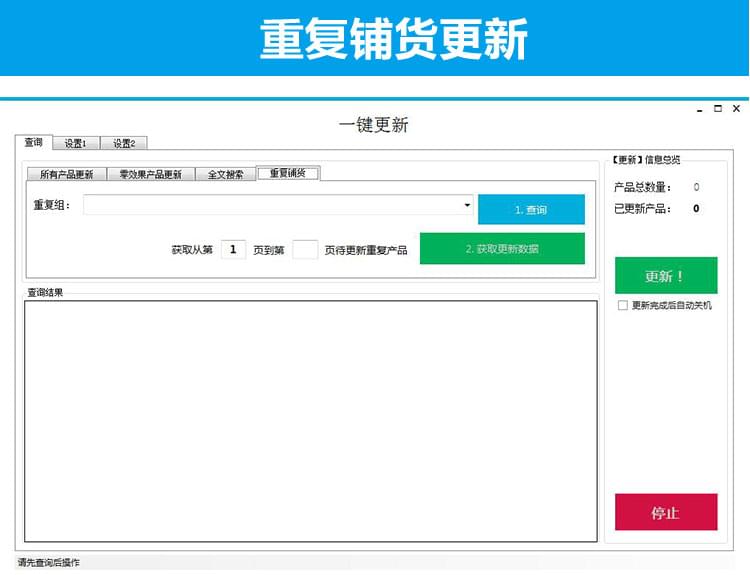Click the green 2. 获取更新数据 button

[502, 249]
